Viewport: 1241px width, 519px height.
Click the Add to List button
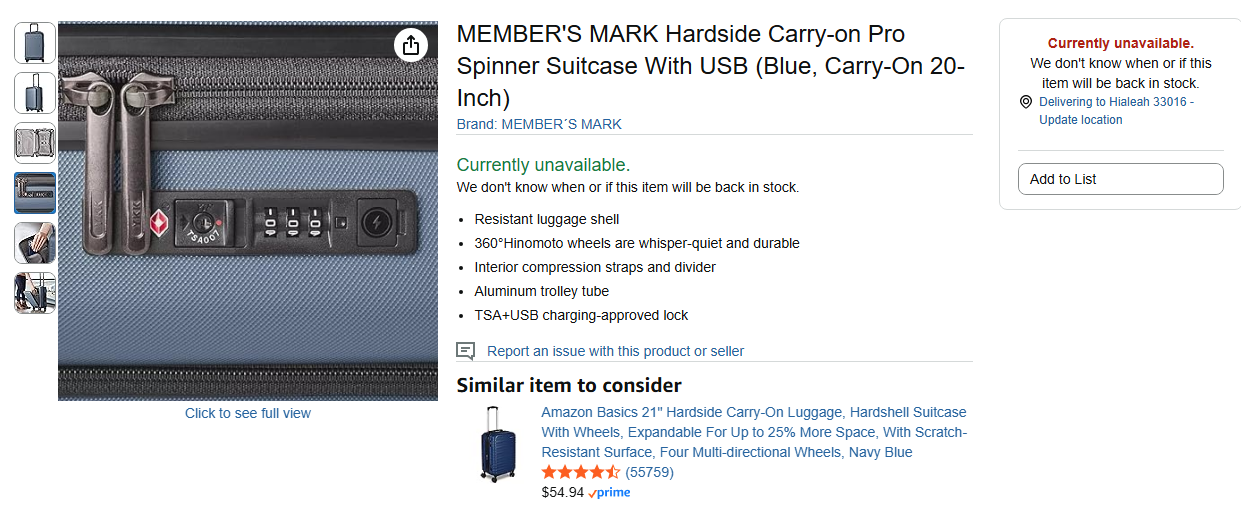tap(1120, 179)
